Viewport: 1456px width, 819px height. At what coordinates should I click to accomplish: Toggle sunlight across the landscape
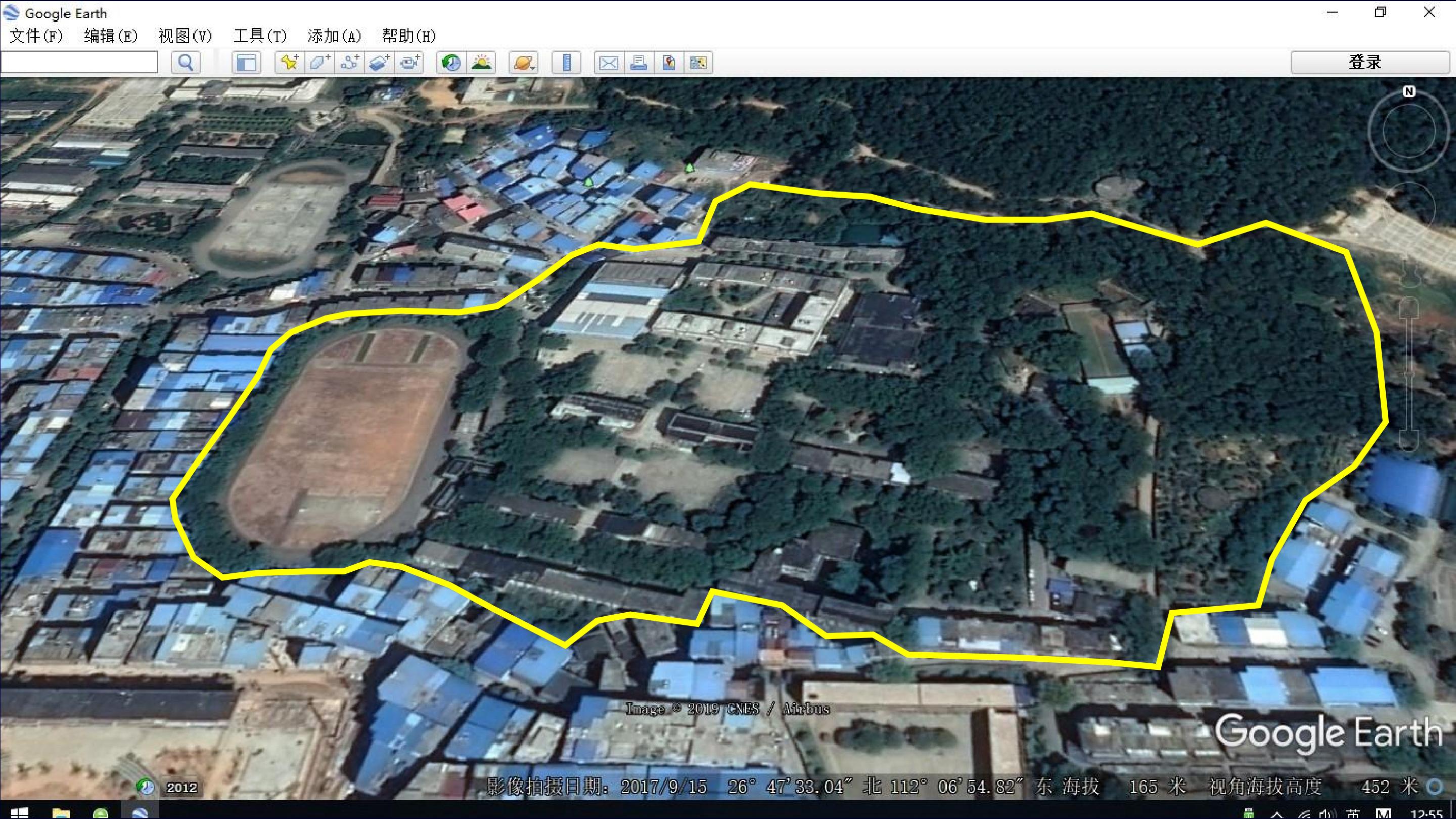482,62
